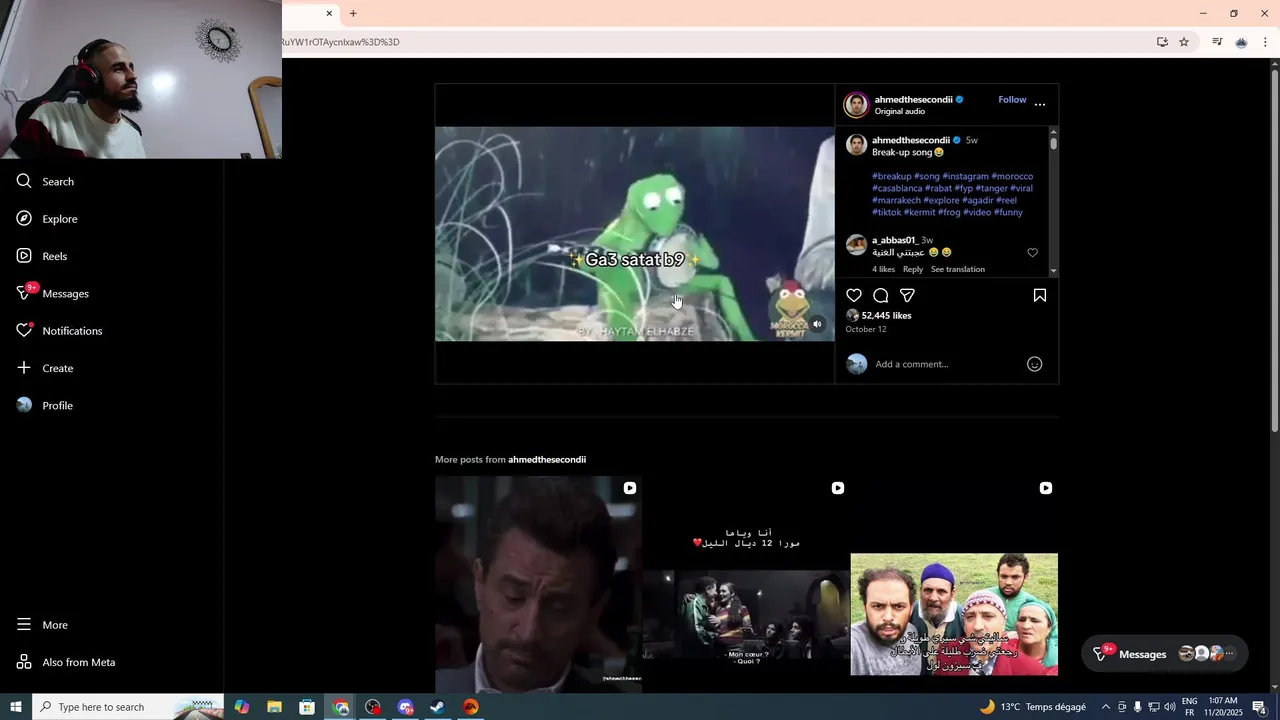Mute or unmute the reel audio
This screenshot has width=1280, height=720.
tap(817, 324)
